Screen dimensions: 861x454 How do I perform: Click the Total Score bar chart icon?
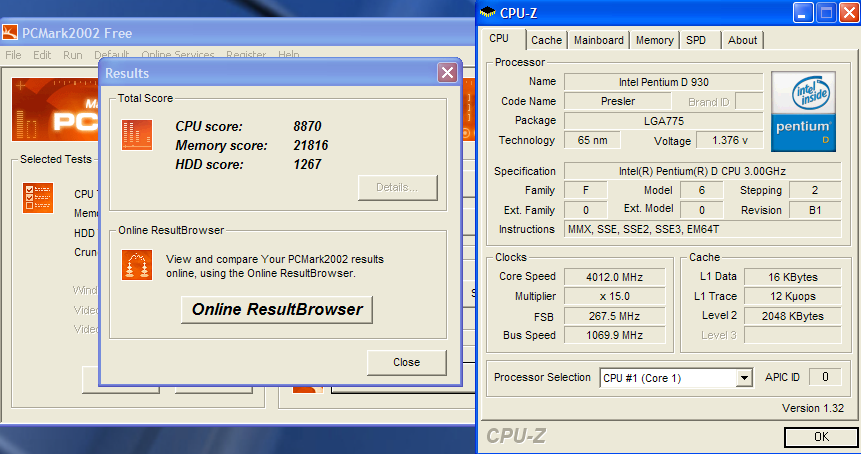coord(137,135)
